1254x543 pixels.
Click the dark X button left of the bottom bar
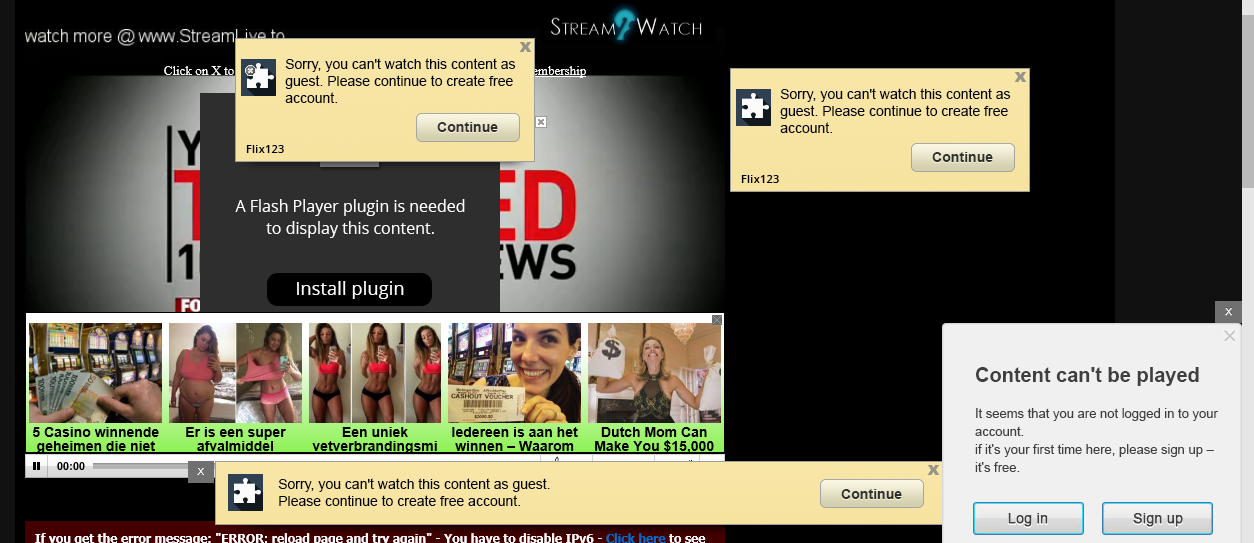[x=201, y=471]
